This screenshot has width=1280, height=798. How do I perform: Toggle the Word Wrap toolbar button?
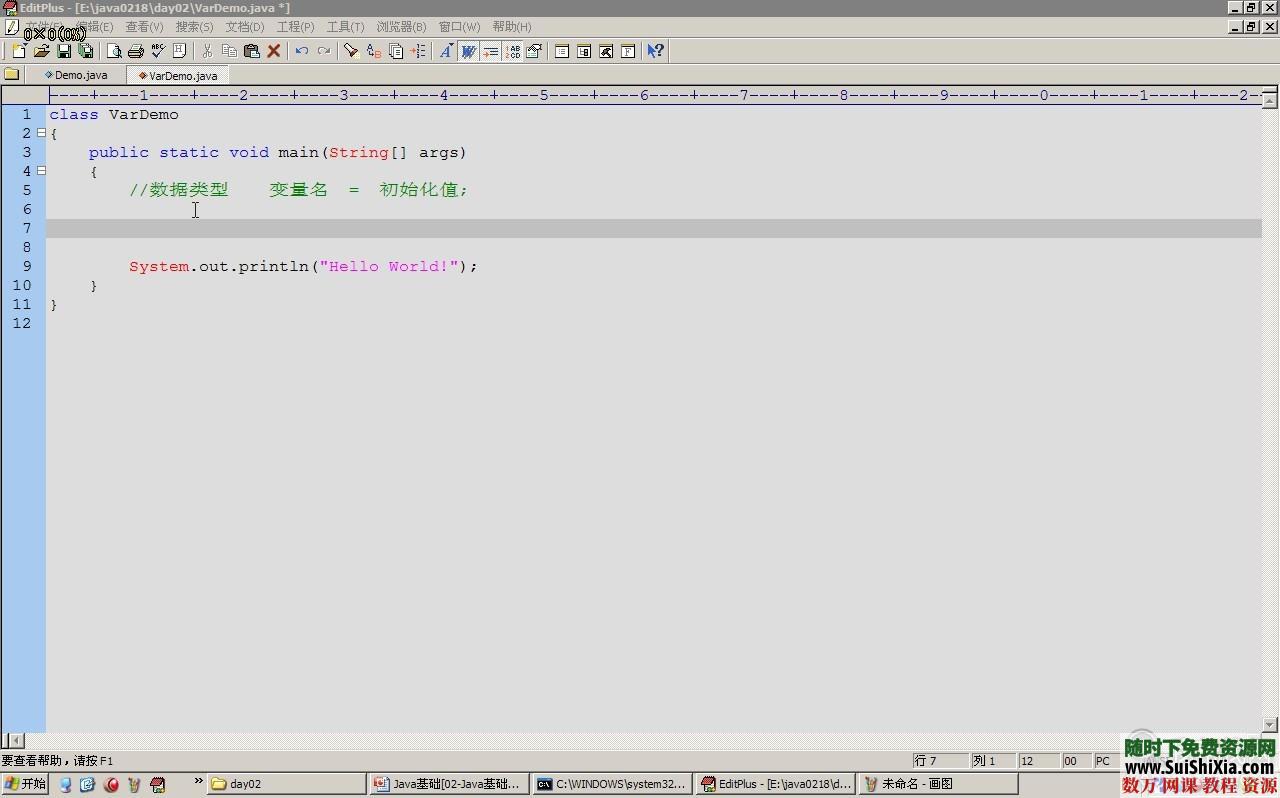pyautogui.click(x=468, y=51)
